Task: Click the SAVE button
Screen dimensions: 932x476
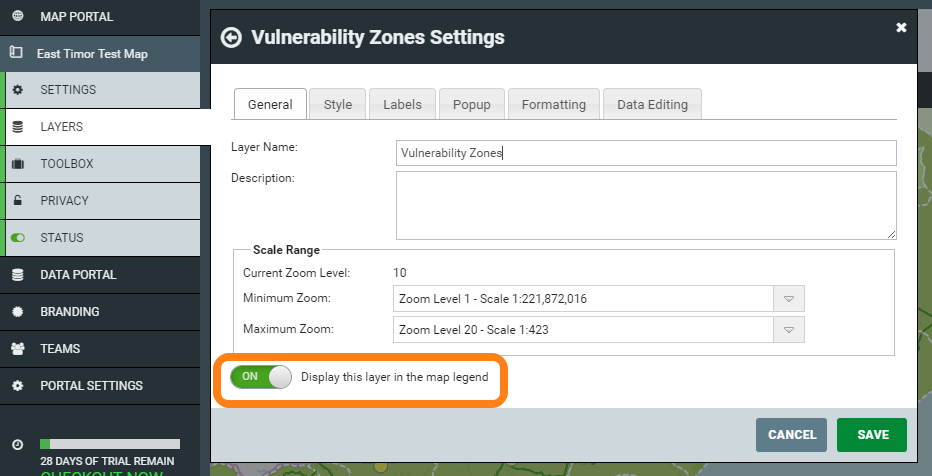Action: pyautogui.click(x=872, y=435)
